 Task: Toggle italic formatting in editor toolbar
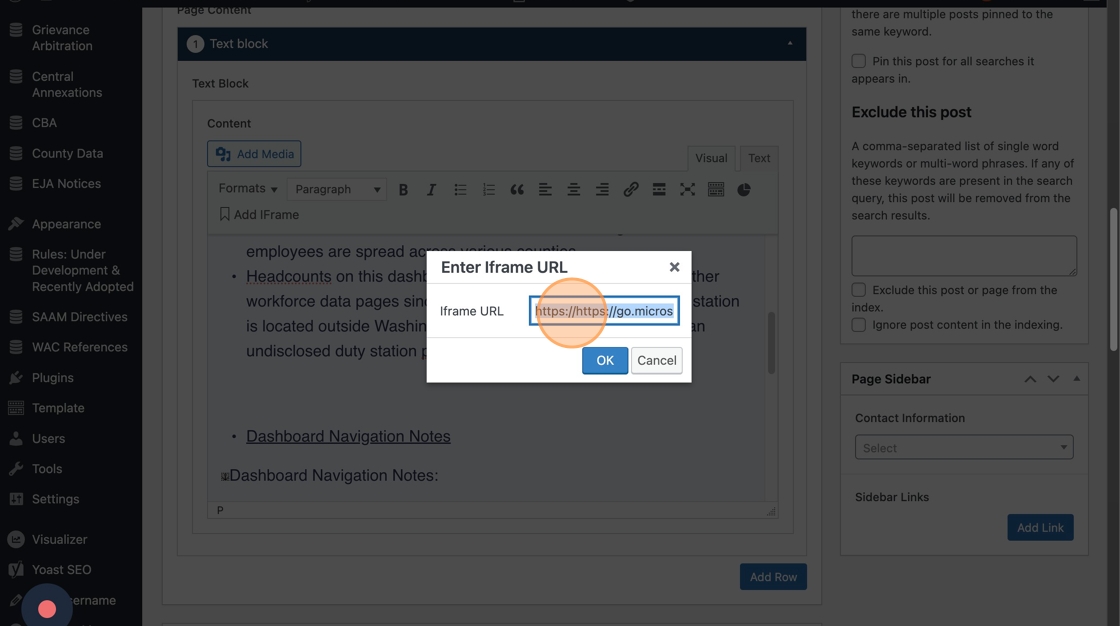[431, 189]
